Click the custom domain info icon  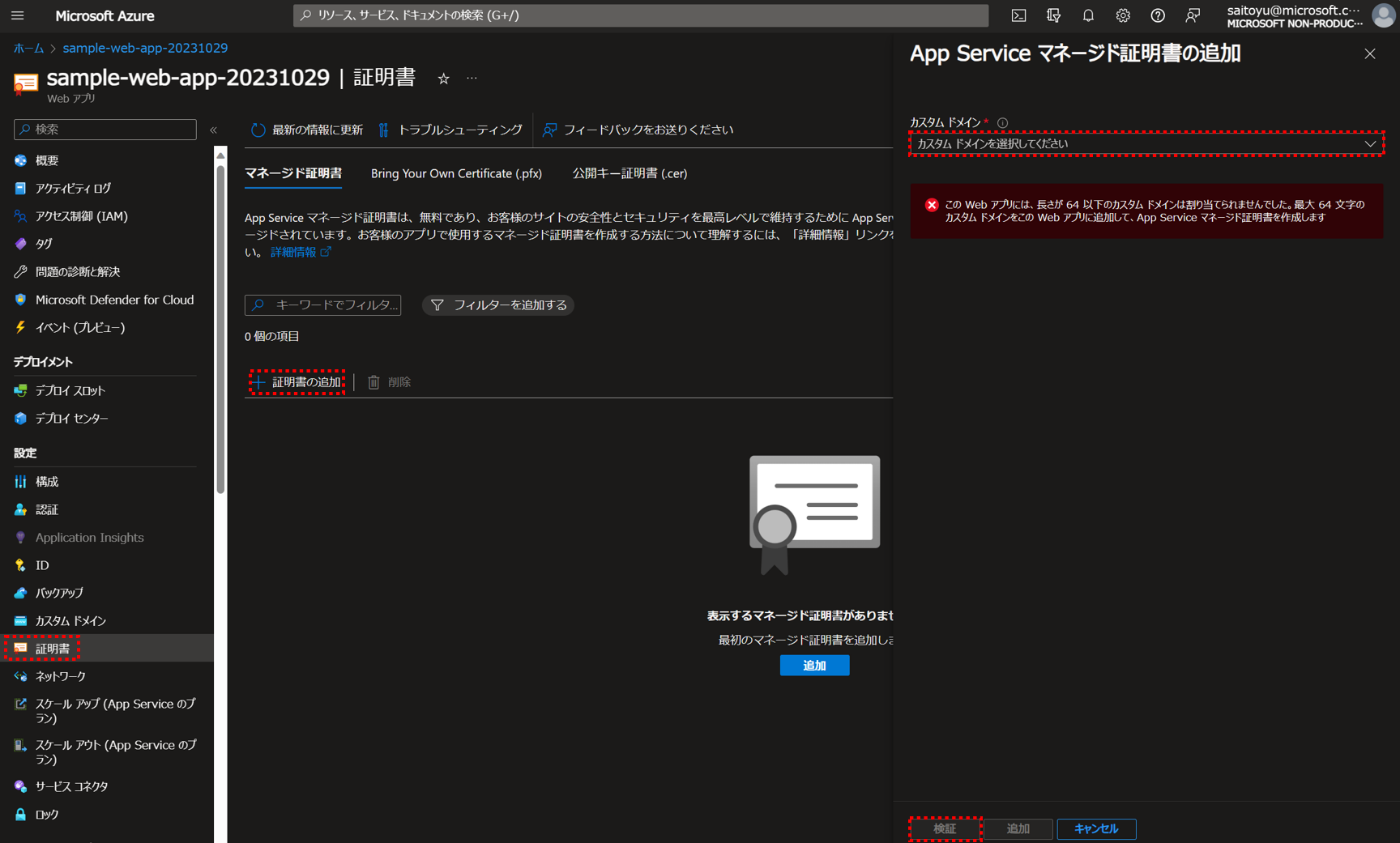[1002, 123]
